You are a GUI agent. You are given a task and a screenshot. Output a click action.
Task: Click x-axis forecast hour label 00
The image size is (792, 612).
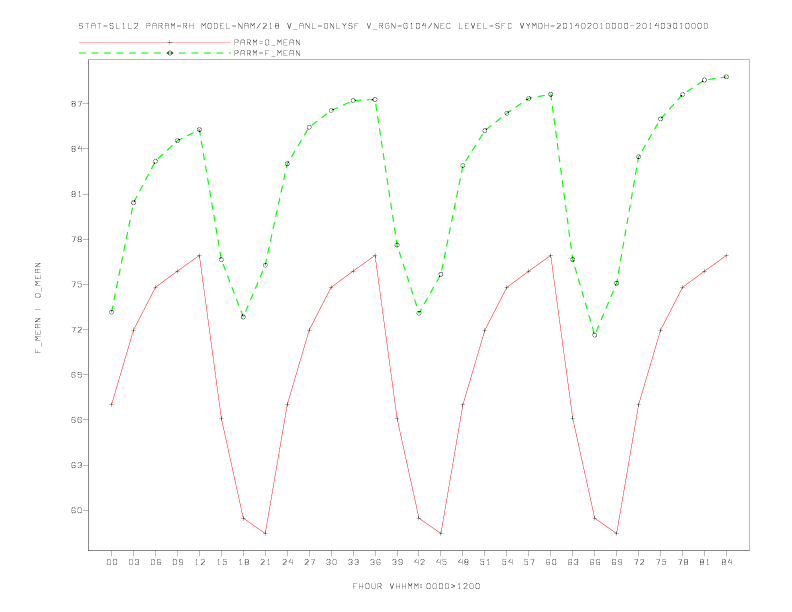(112, 562)
